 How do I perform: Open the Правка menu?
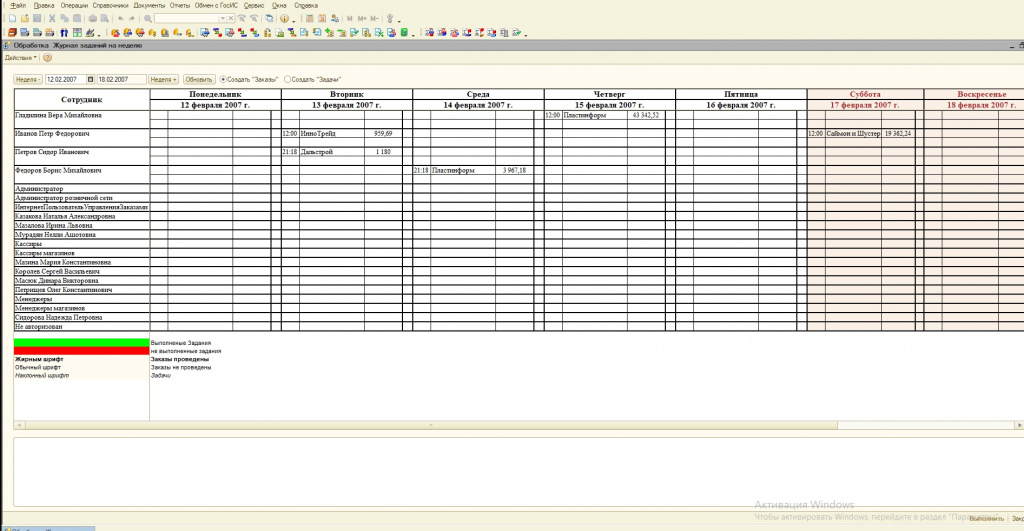[x=44, y=5]
